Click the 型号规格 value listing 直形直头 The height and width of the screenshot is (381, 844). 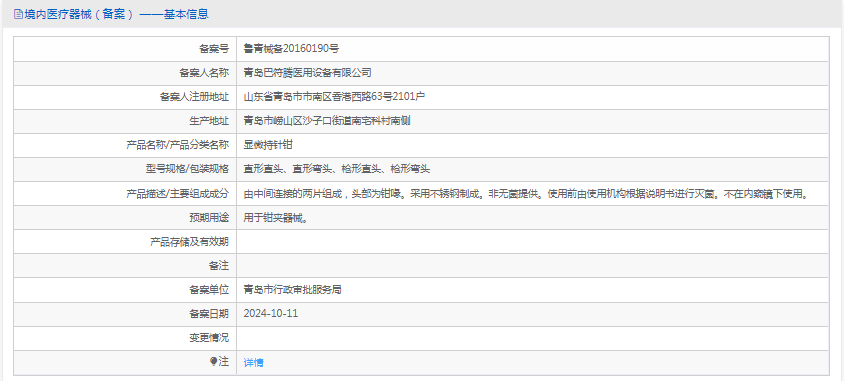[336, 169]
